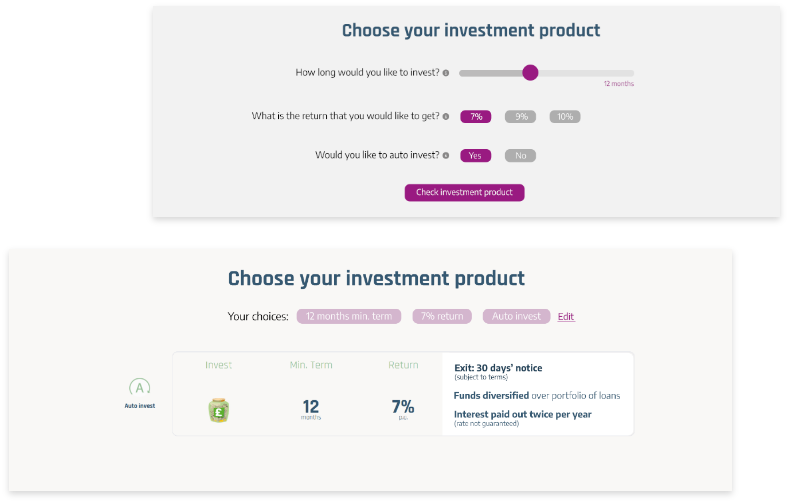The height and width of the screenshot is (503, 789).
Task: Choose the 10% return option
Action: pyautogui.click(x=565, y=117)
